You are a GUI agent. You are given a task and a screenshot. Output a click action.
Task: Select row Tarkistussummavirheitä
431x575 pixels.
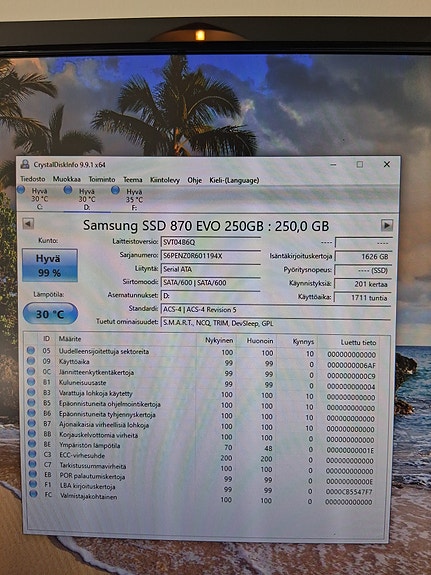(202, 467)
